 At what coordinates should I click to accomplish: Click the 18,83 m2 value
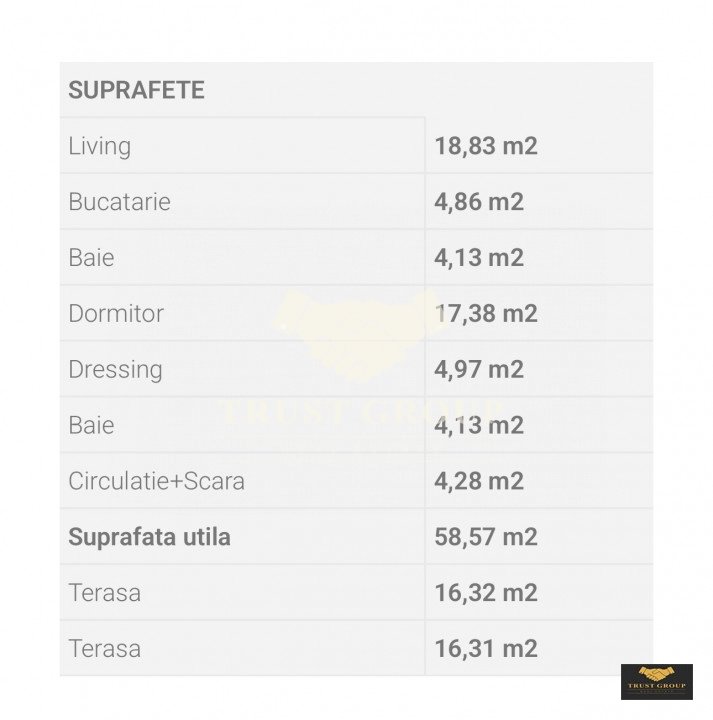pos(486,146)
